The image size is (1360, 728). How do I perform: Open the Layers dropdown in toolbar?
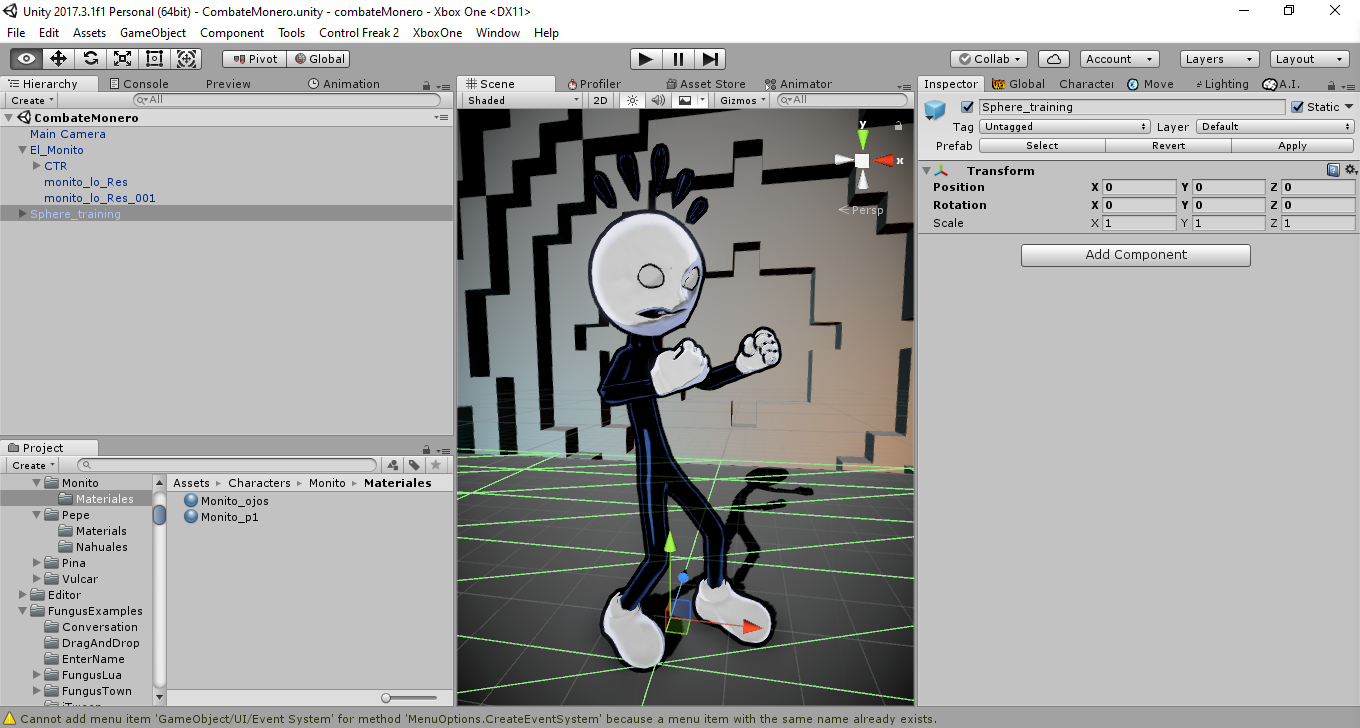[1219, 59]
